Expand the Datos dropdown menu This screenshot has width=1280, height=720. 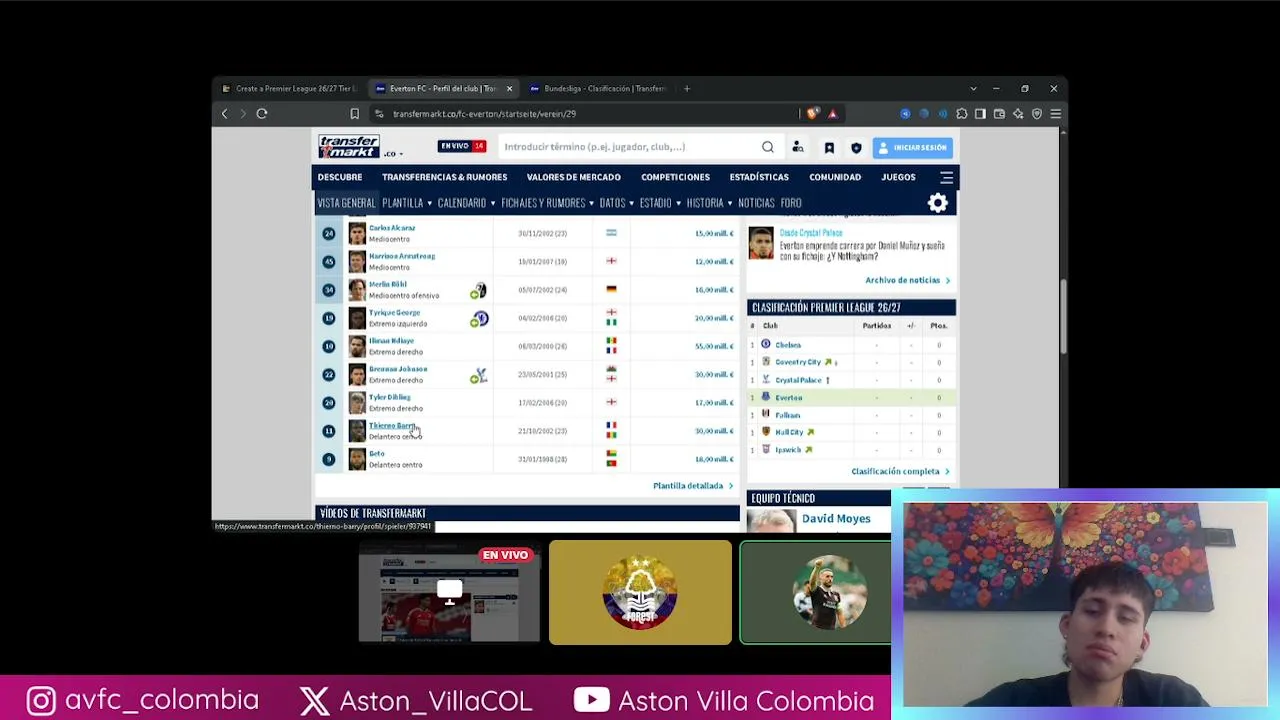pos(617,203)
